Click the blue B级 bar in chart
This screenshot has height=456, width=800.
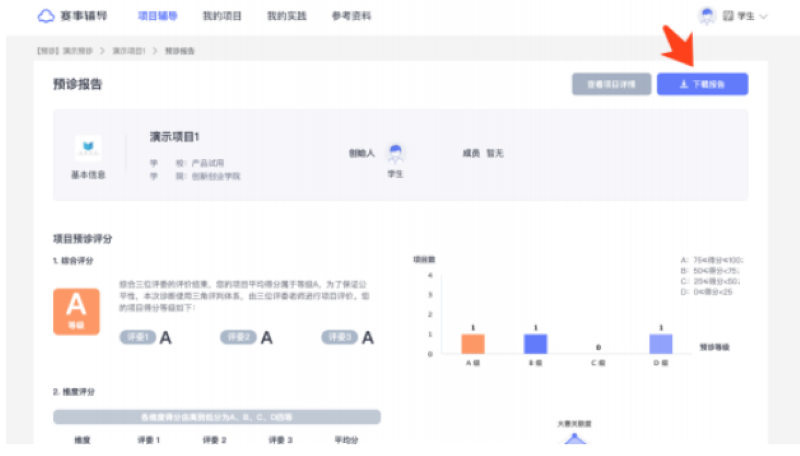[x=535, y=343]
